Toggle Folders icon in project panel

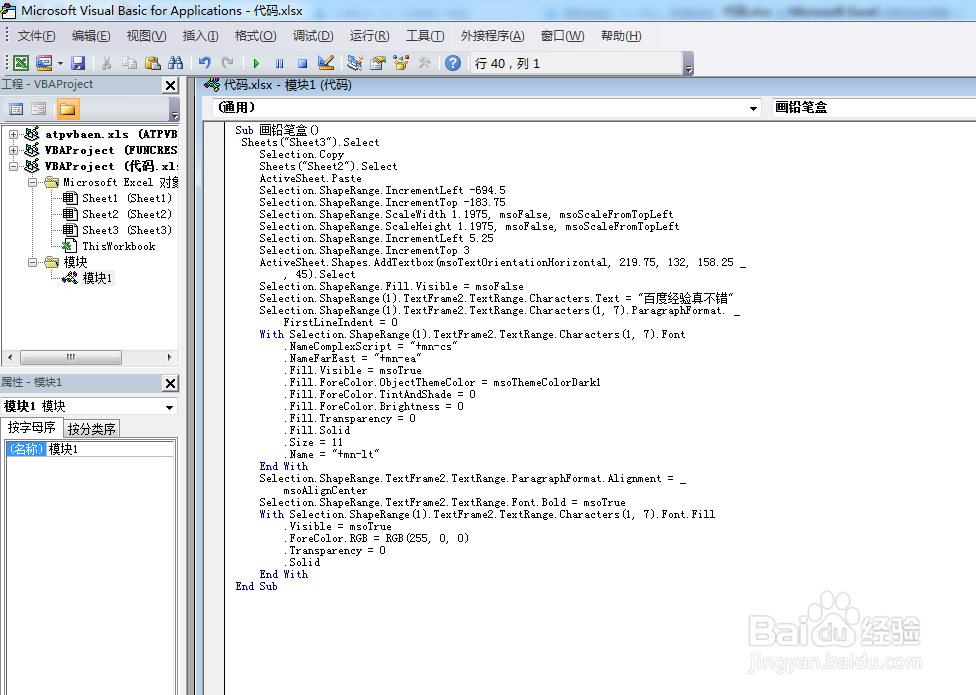click(68, 110)
